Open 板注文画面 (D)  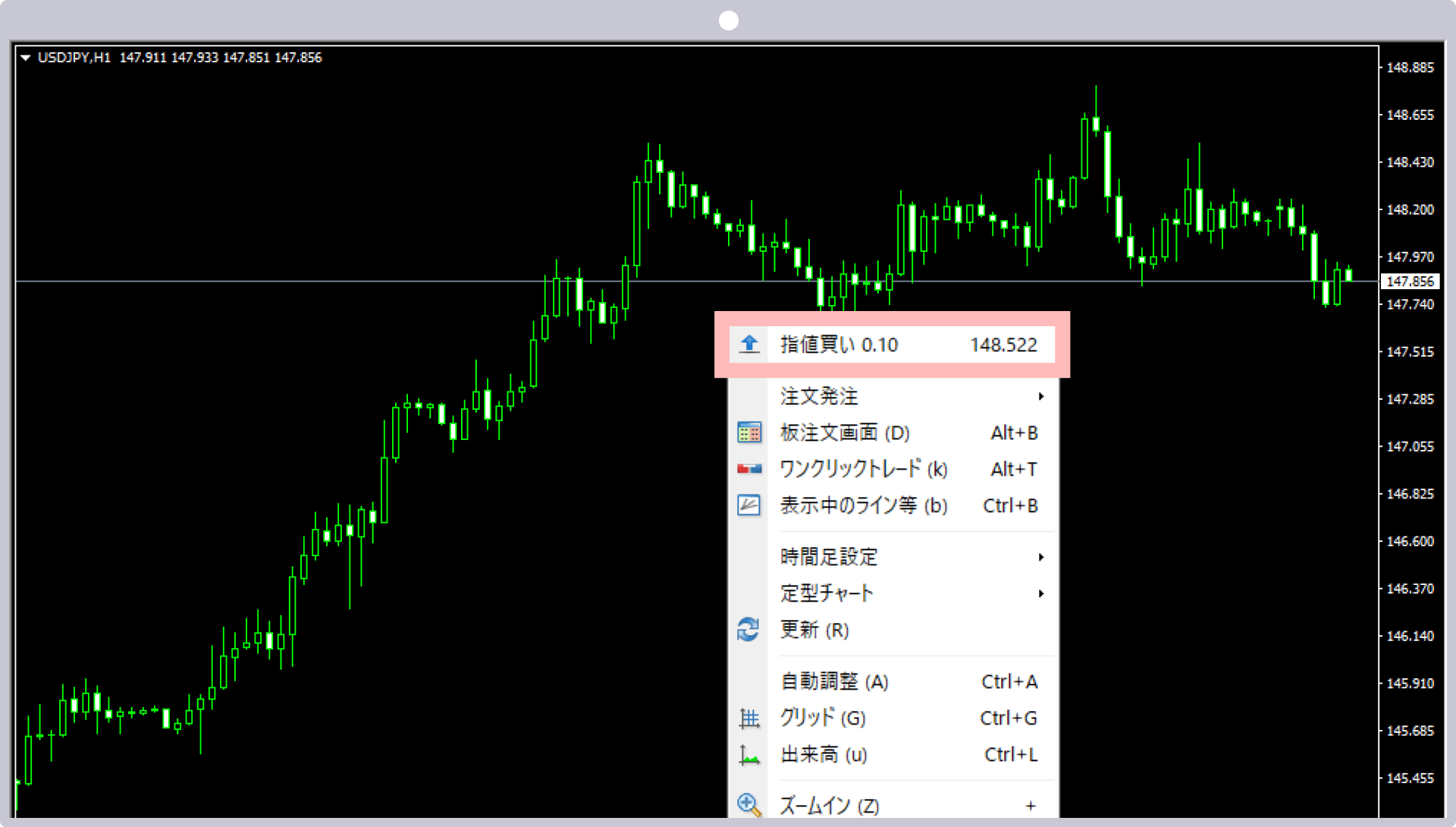(892, 432)
